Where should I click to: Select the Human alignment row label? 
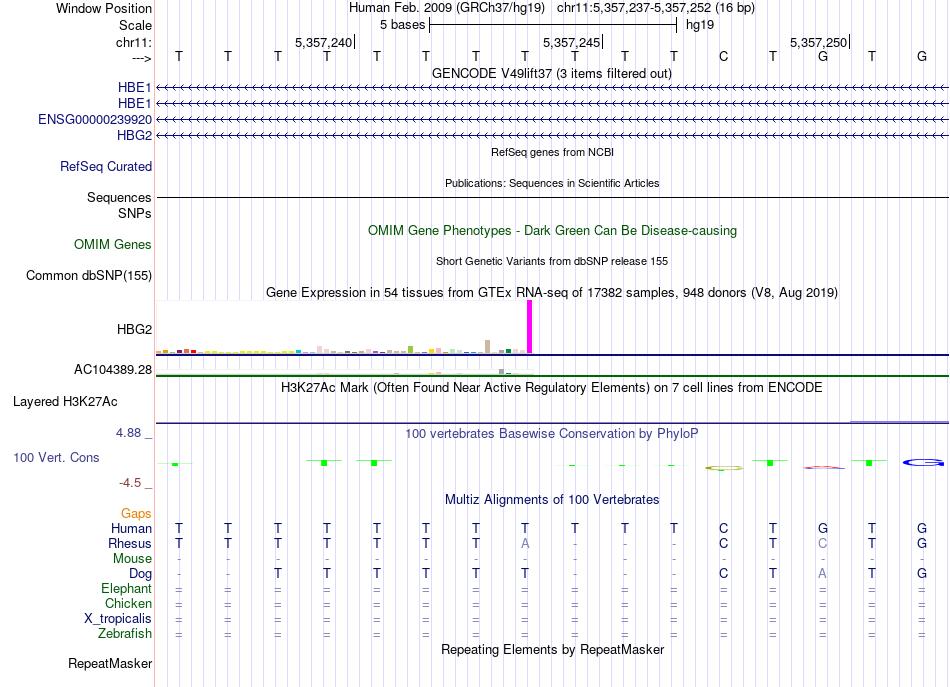131,528
